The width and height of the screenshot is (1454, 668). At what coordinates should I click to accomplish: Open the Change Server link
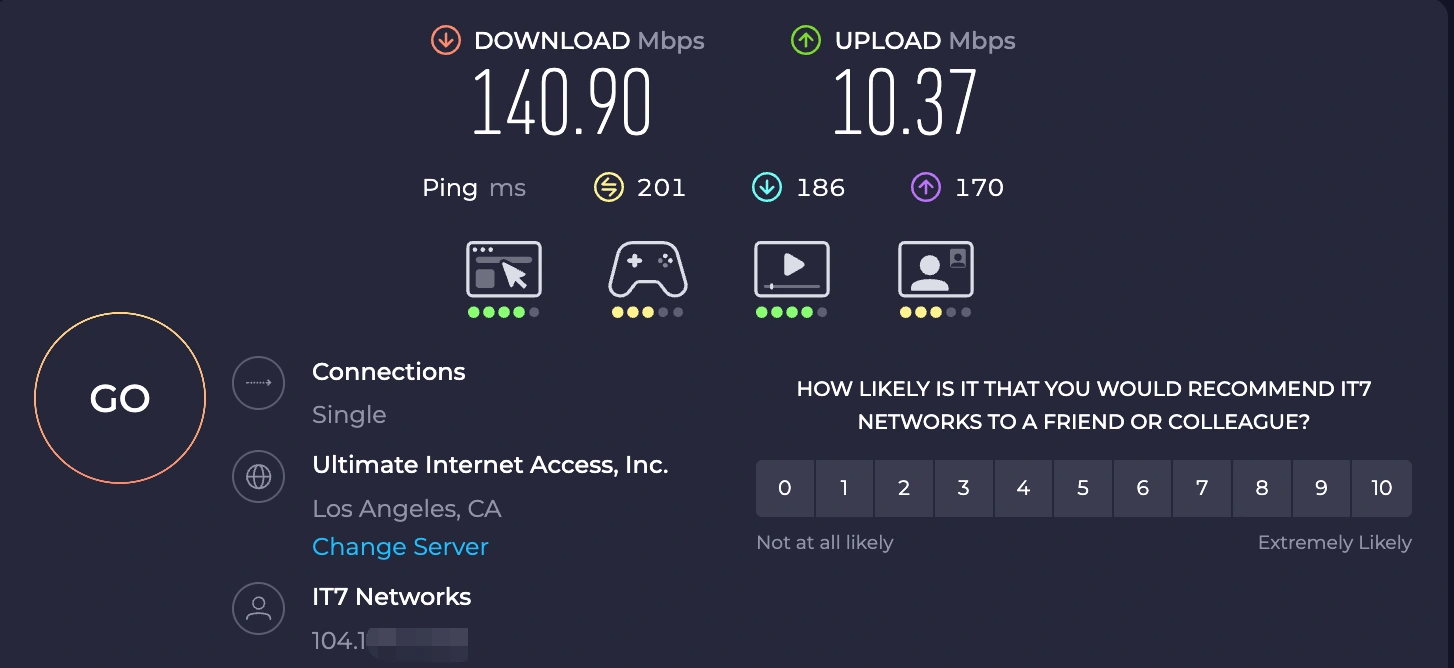(400, 547)
